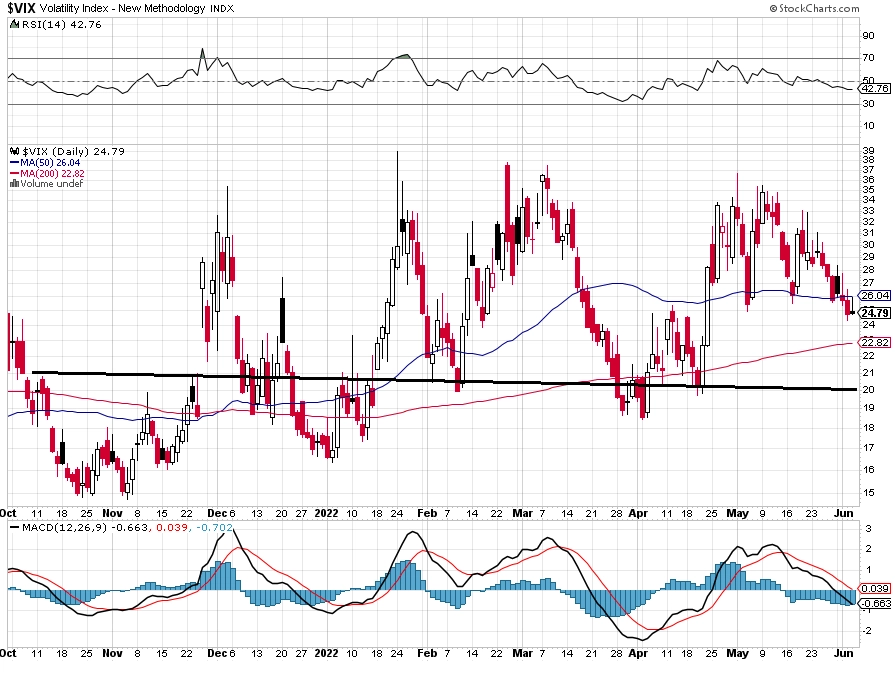Click the copyright symbol beside StockCharts.com

coord(773,9)
